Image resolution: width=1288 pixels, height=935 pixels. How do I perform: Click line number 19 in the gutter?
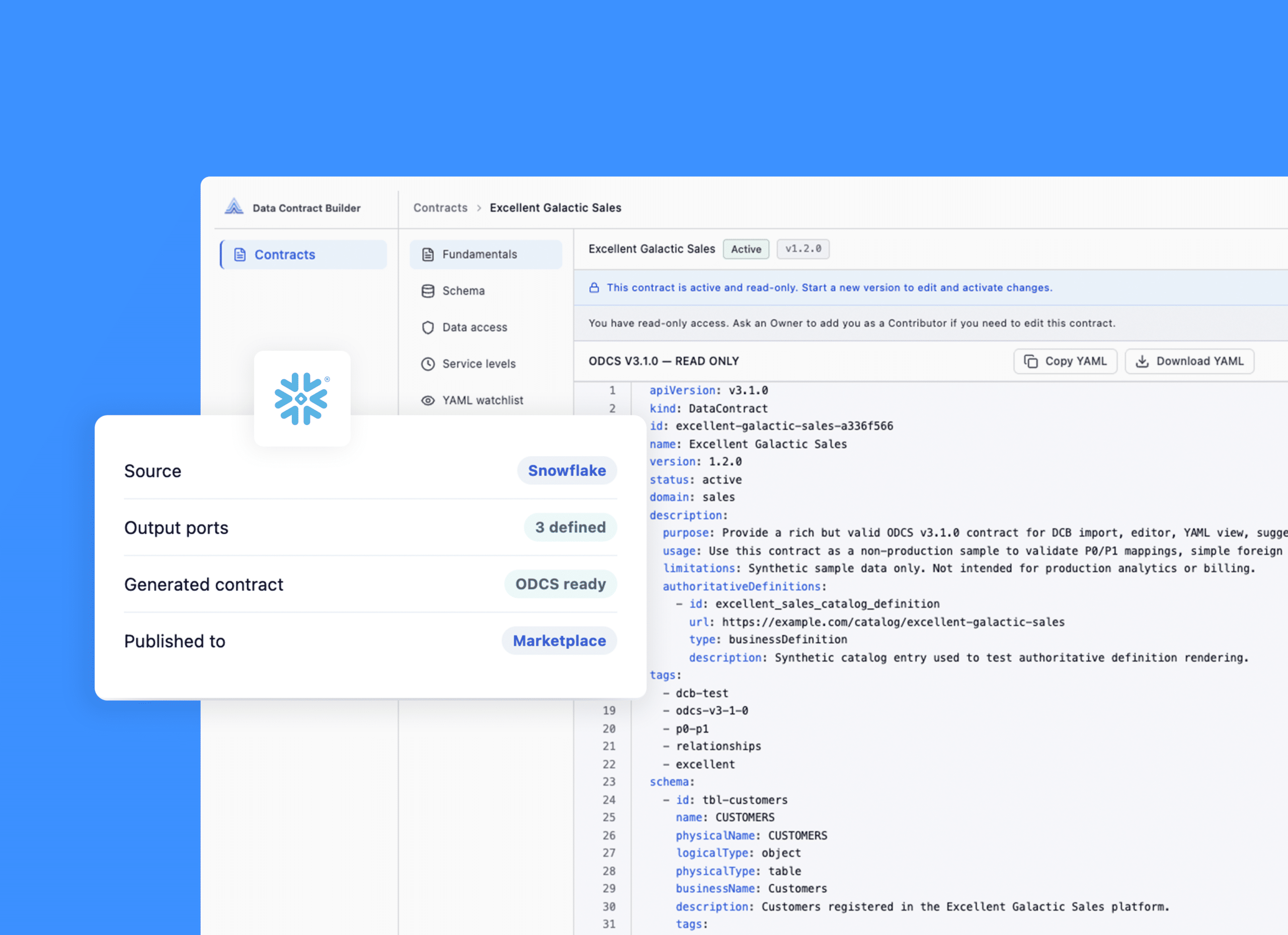(609, 711)
